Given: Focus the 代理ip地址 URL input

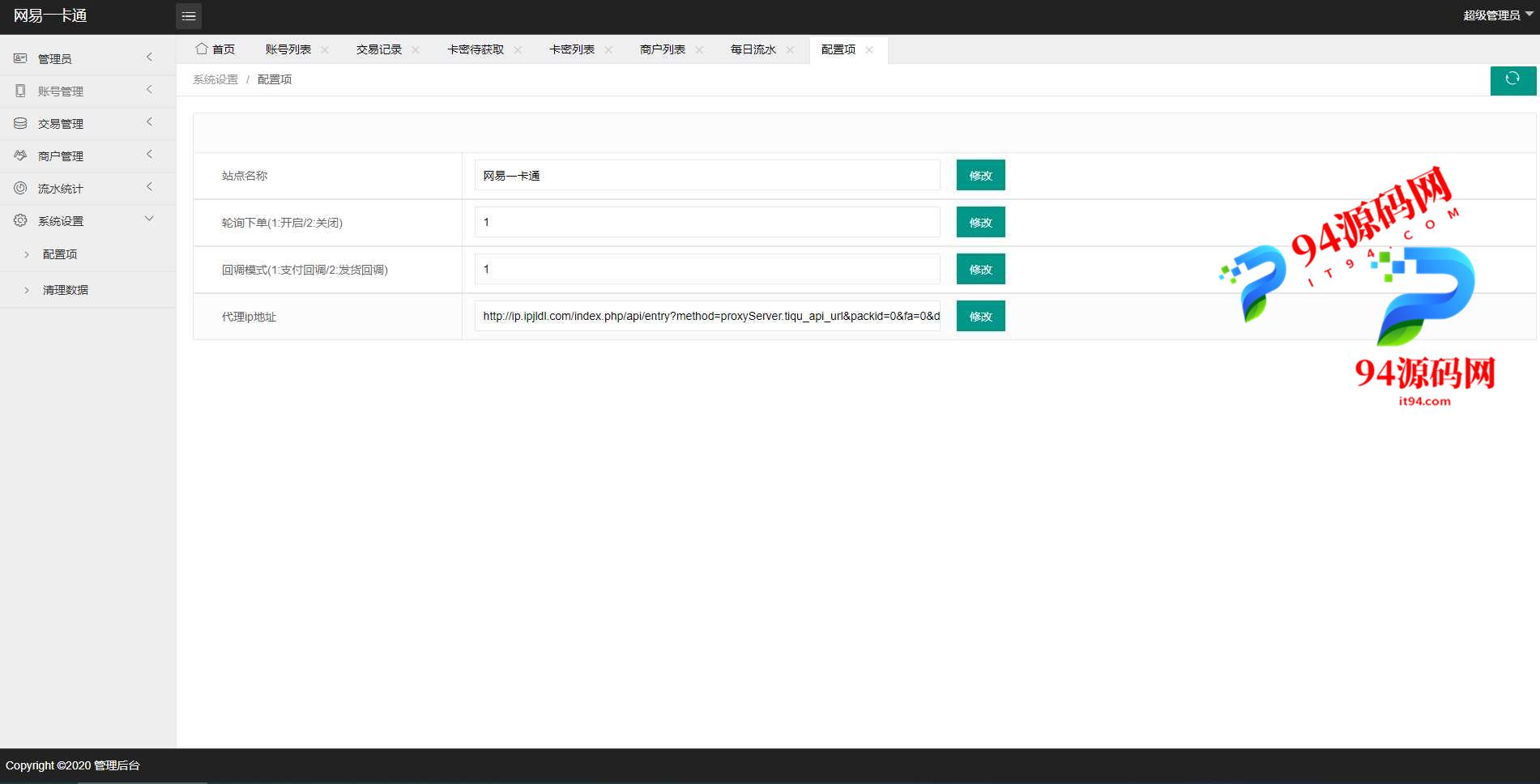Looking at the screenshot, I should pos(707,316).
